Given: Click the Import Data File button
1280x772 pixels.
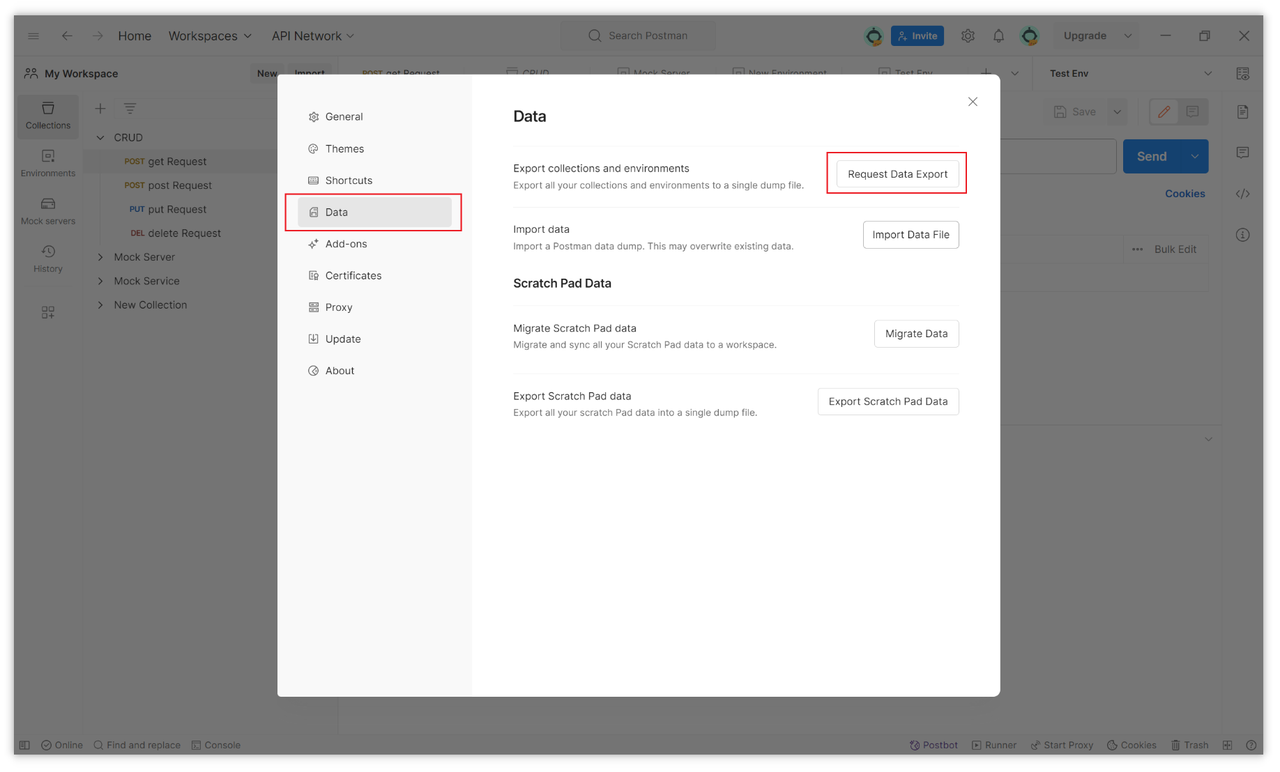Looking at the screenshot, I should click(910, 235).
